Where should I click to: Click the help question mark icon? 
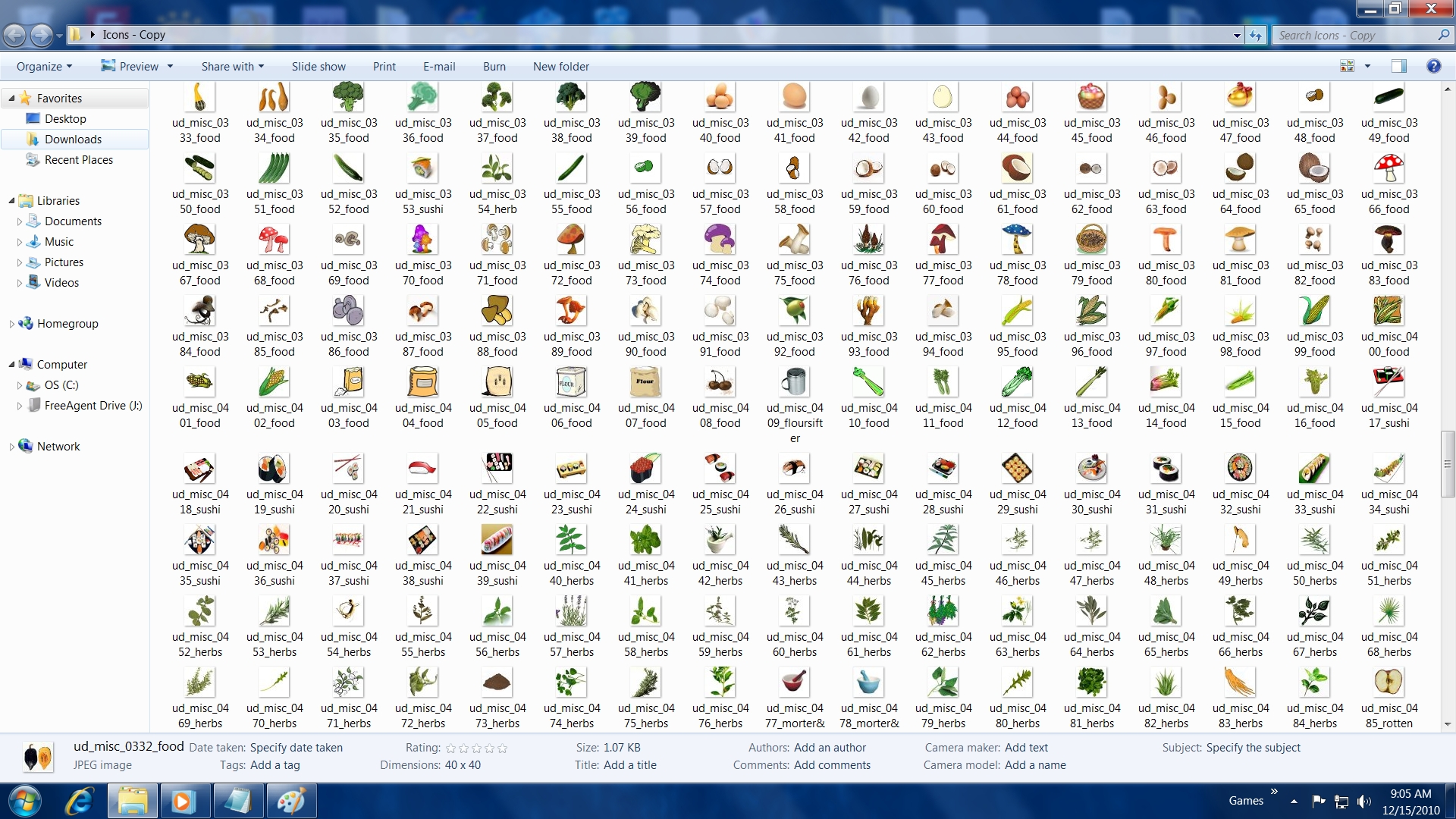1433,67
